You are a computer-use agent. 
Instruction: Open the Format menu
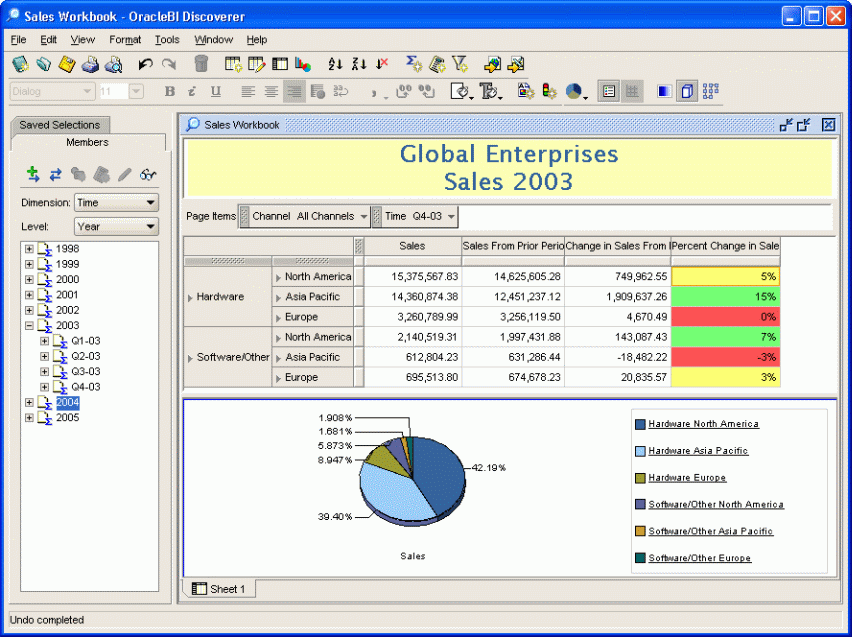tap(125, 40)
